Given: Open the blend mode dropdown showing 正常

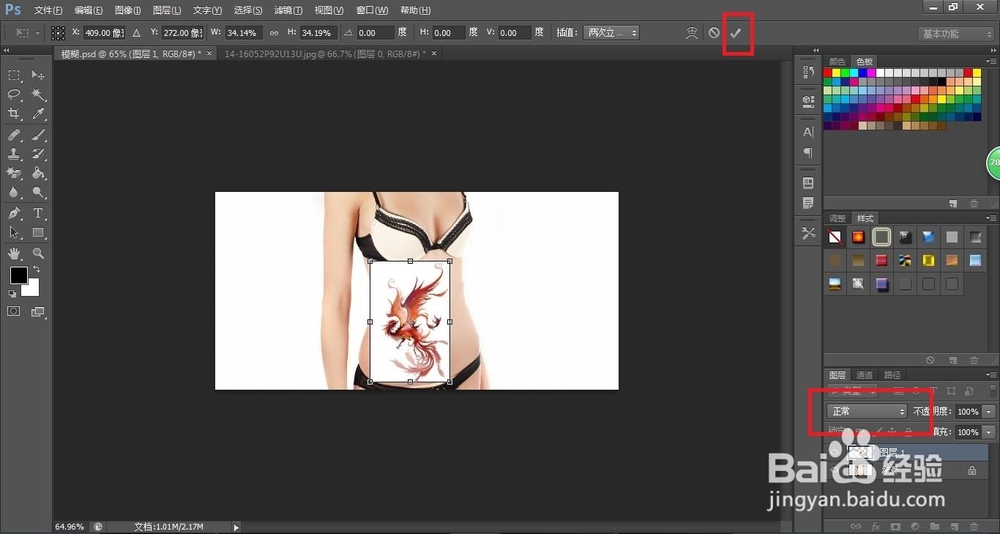Looking at the screenshot, I should (867, 412).
